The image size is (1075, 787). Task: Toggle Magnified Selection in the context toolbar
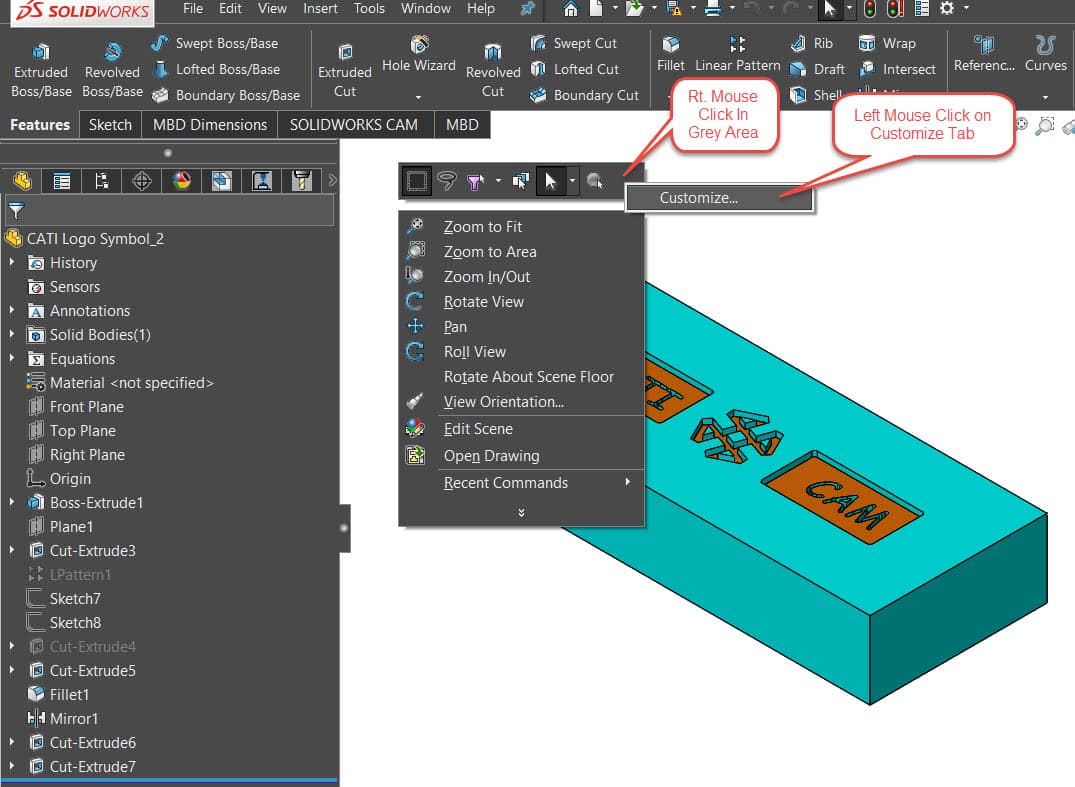[594, 181]
